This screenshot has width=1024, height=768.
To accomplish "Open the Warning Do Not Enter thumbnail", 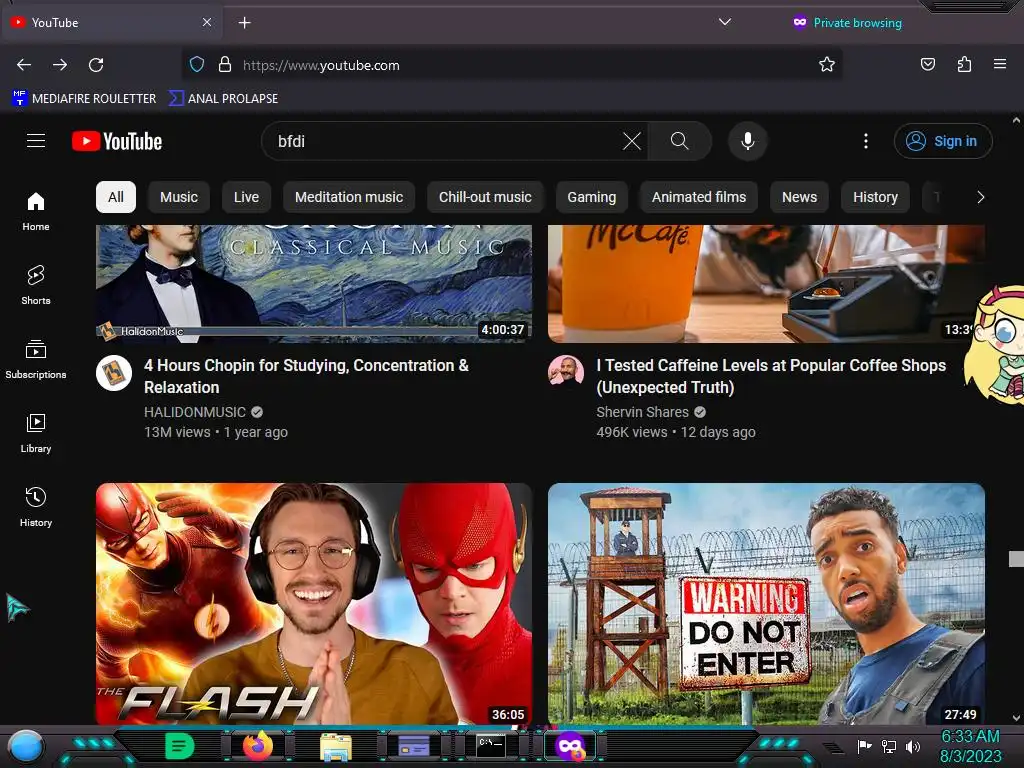I will (766, 603).
